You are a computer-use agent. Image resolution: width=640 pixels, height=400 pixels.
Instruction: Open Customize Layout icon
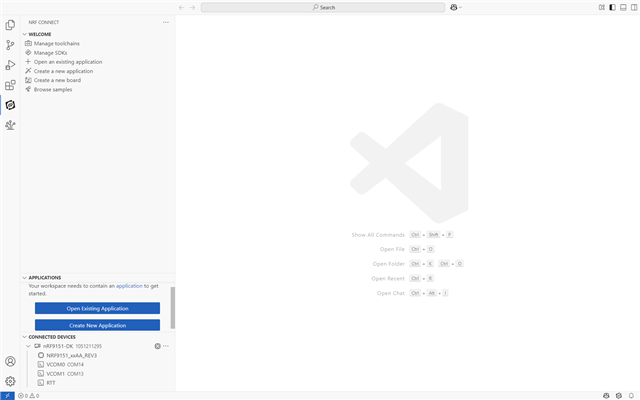click(602, 7)
